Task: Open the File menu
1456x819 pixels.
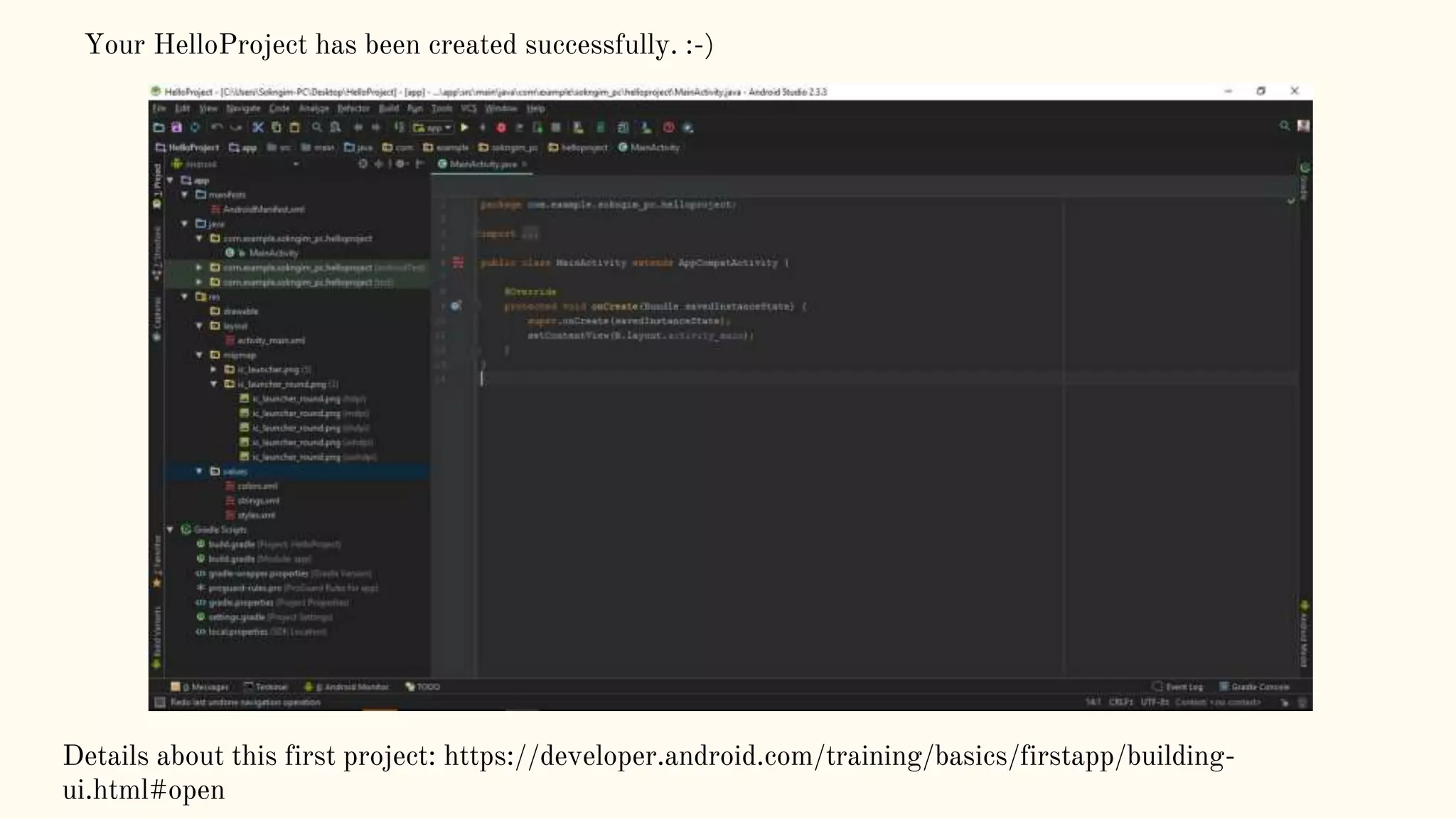Action: pos(160,109)
